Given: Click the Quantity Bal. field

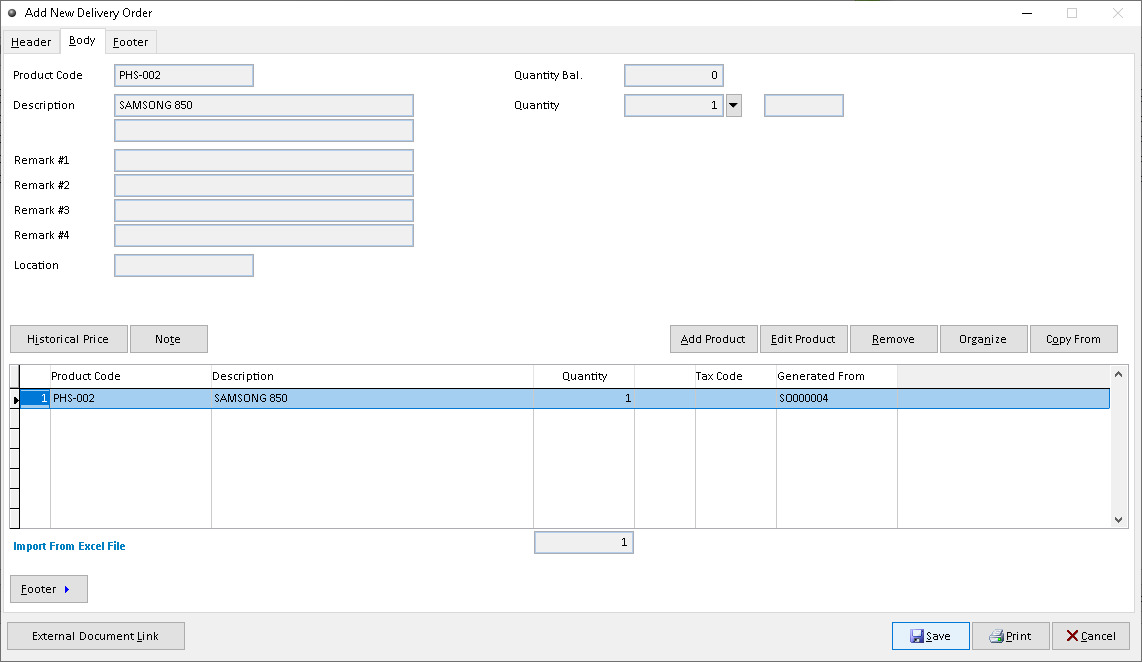Looking at the screenshot, I should coord(674,75).
